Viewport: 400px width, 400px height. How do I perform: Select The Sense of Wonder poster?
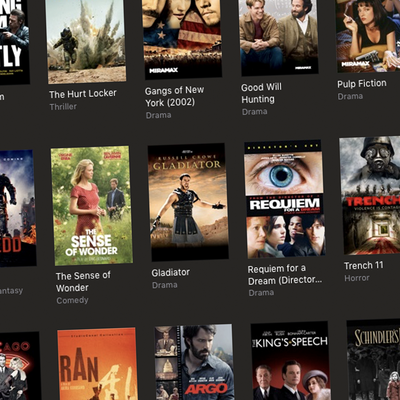pyautogui.click(x=92, y=205)
